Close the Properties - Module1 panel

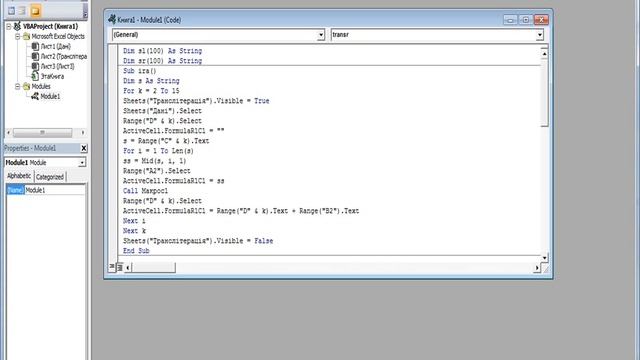click(x=84, y=148)
